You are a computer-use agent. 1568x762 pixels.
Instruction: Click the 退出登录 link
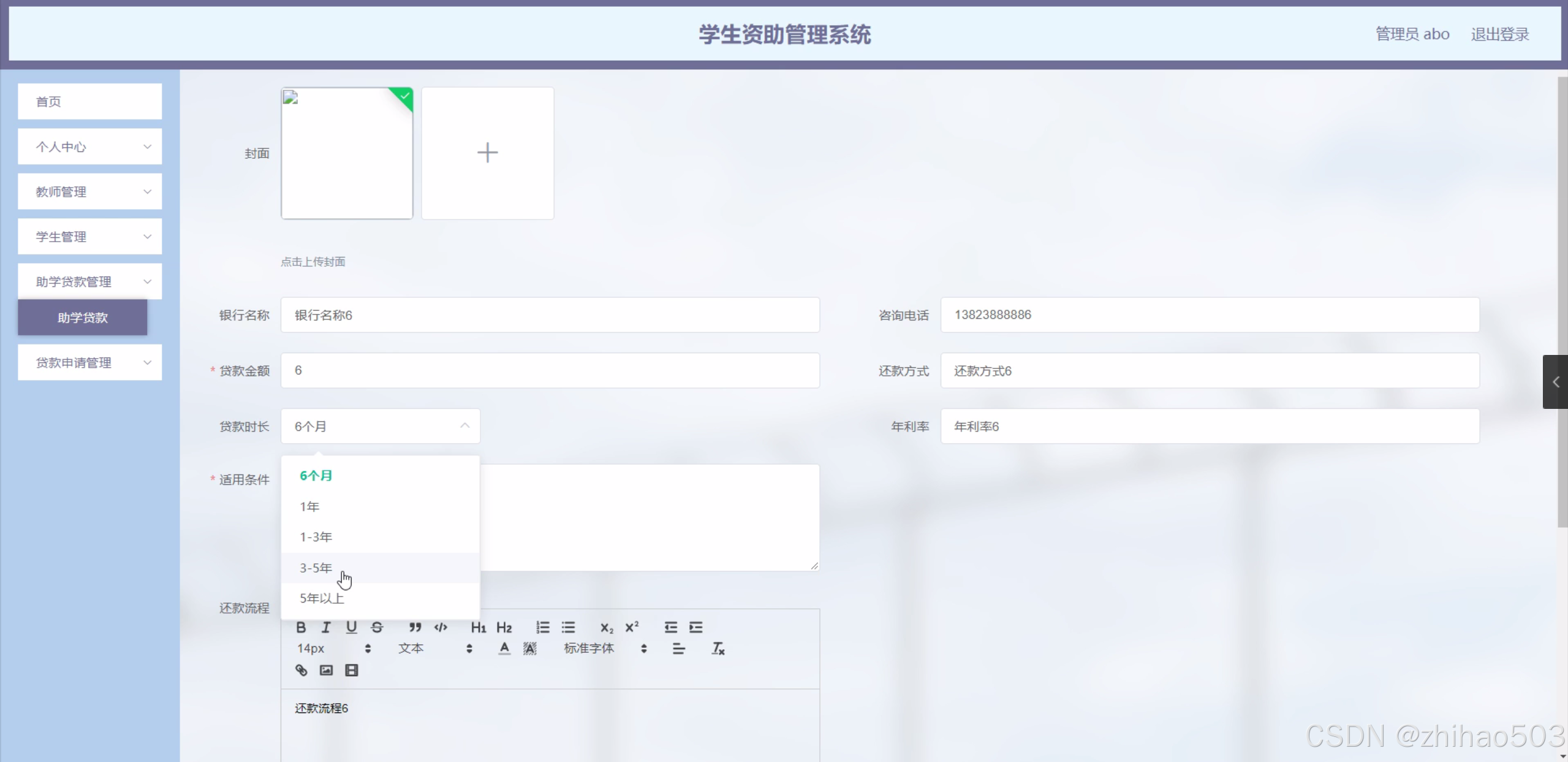tap(1499, 34)
